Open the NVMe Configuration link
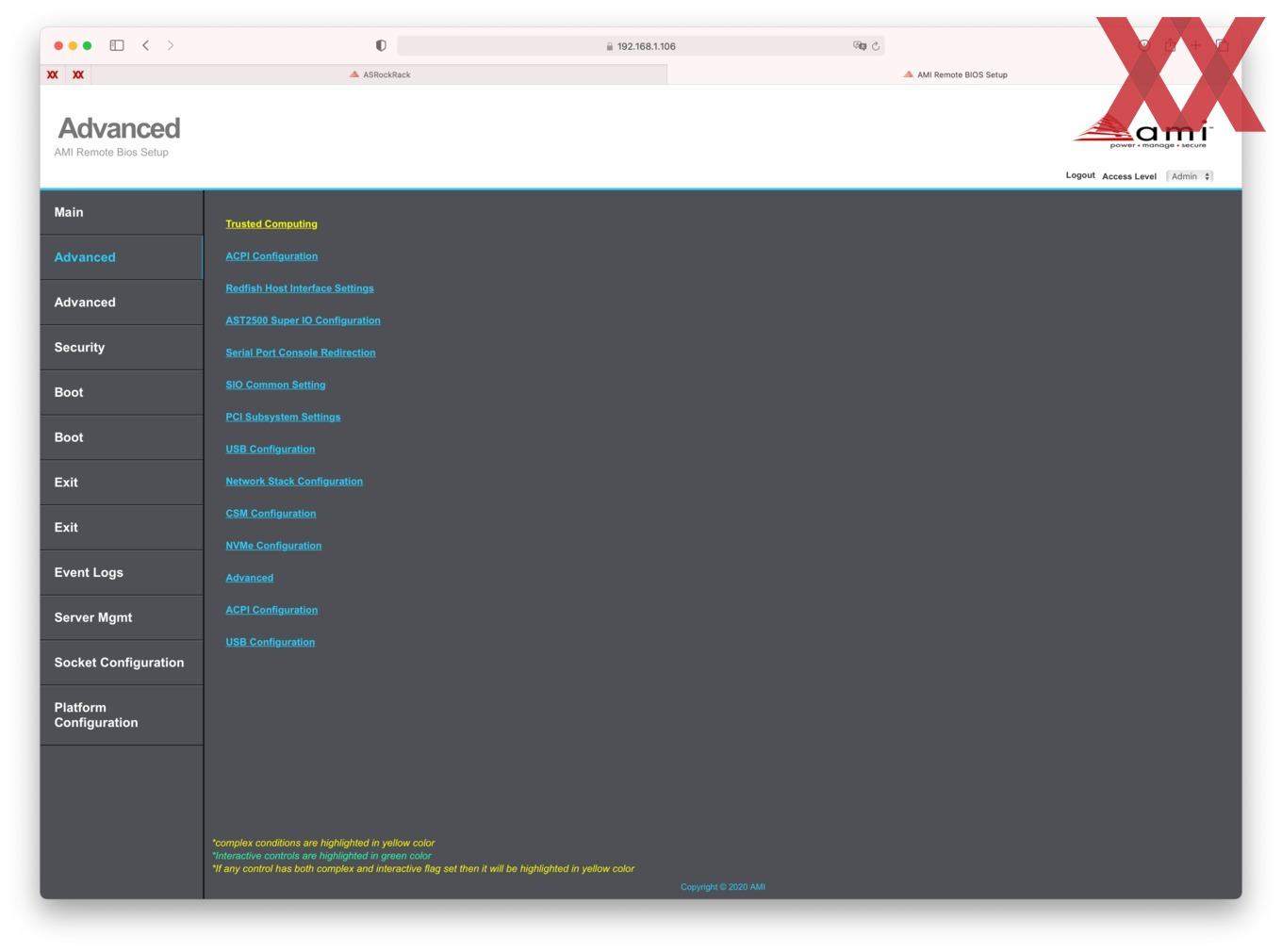The width and height of the screenshot is (1282, 952). point(273,546)
